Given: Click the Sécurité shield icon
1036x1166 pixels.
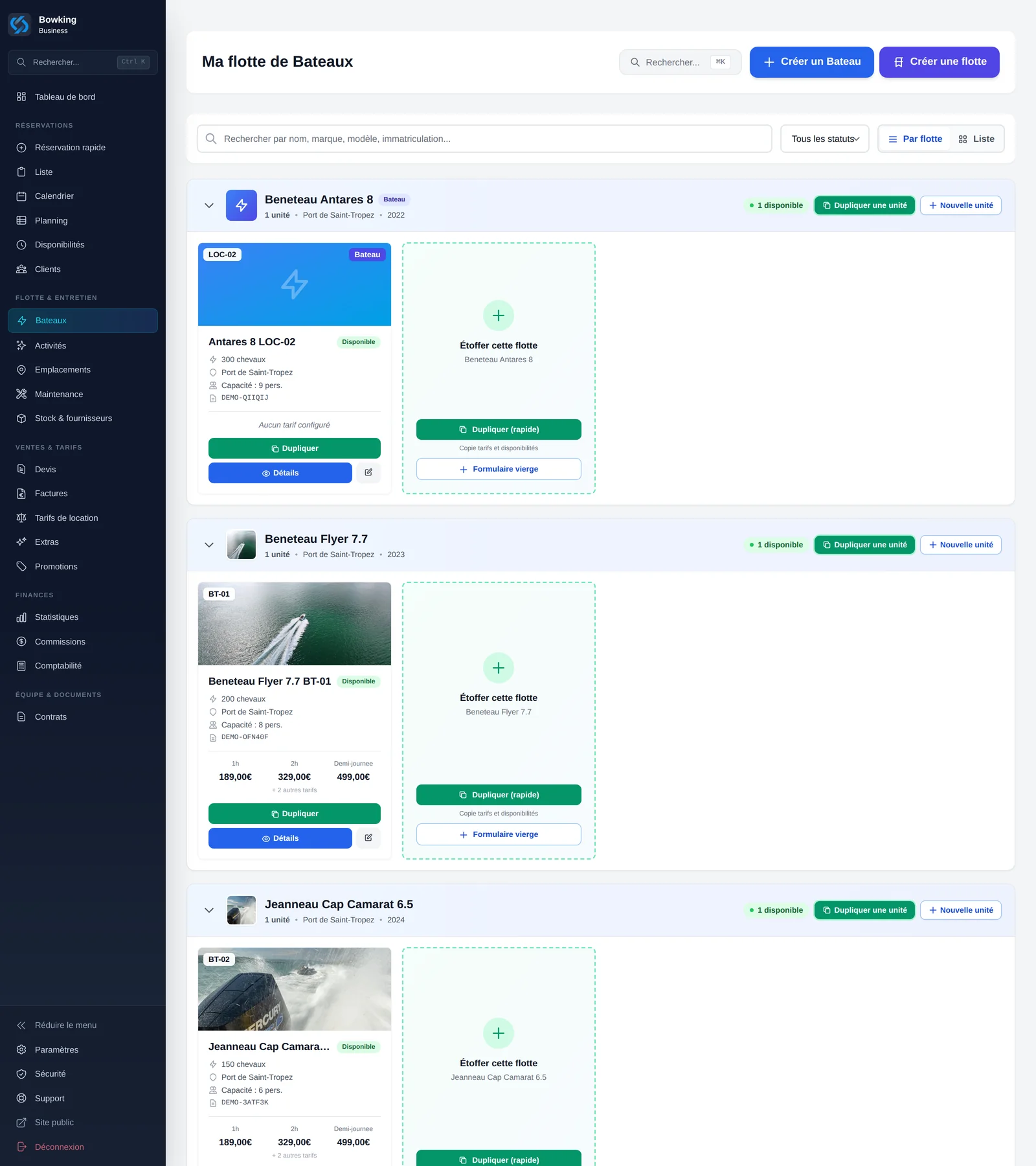Looking at the screenshot, I should point(21,1074).
